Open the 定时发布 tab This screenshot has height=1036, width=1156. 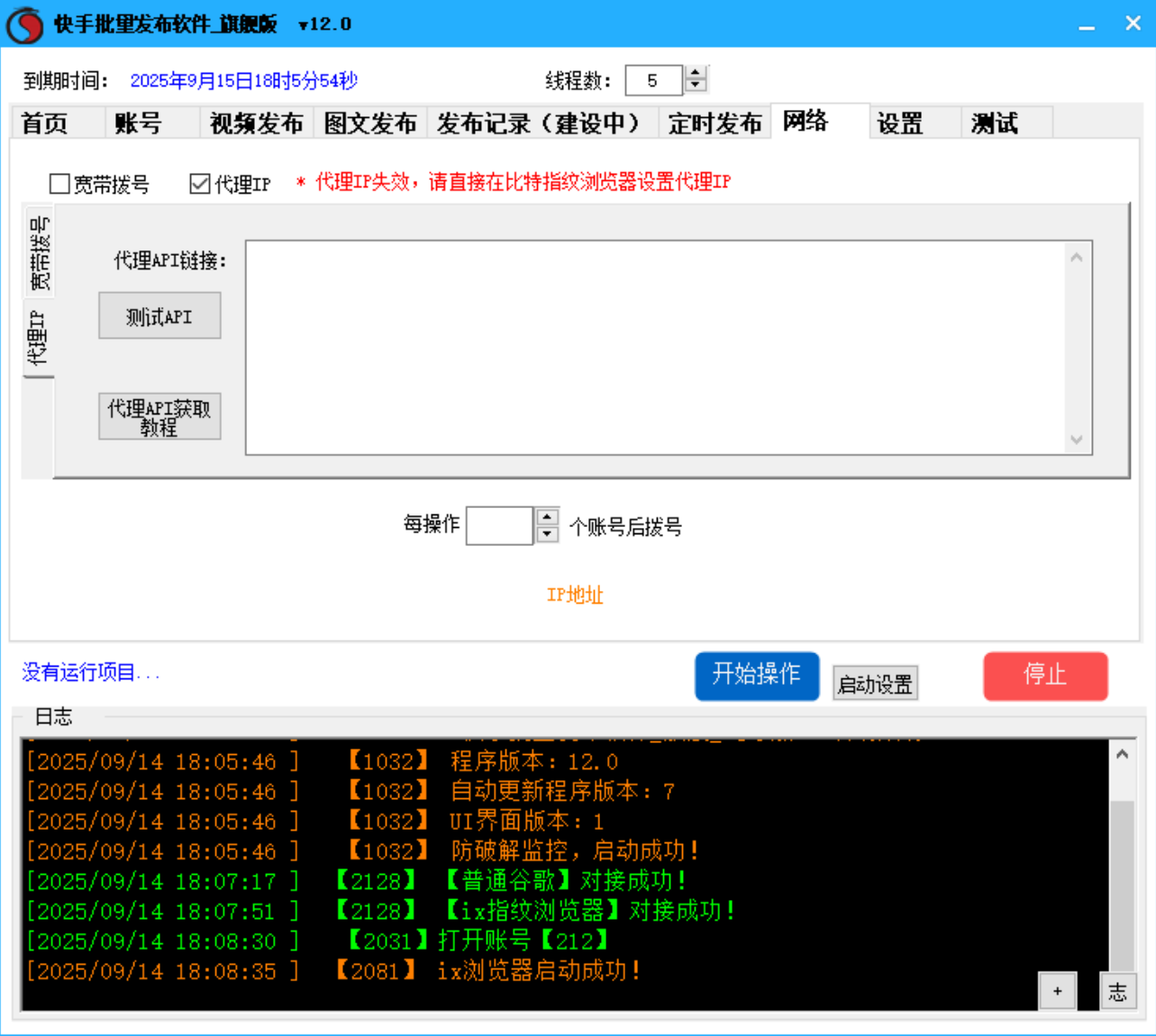tap(715, 124)
